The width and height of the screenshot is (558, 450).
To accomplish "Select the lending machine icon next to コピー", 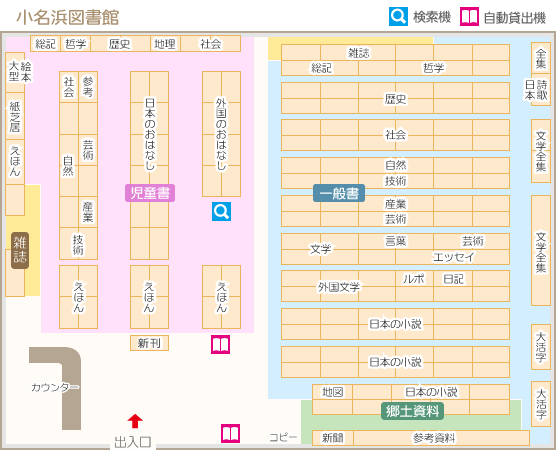I will pyautogui.click(x=230, y=433).
